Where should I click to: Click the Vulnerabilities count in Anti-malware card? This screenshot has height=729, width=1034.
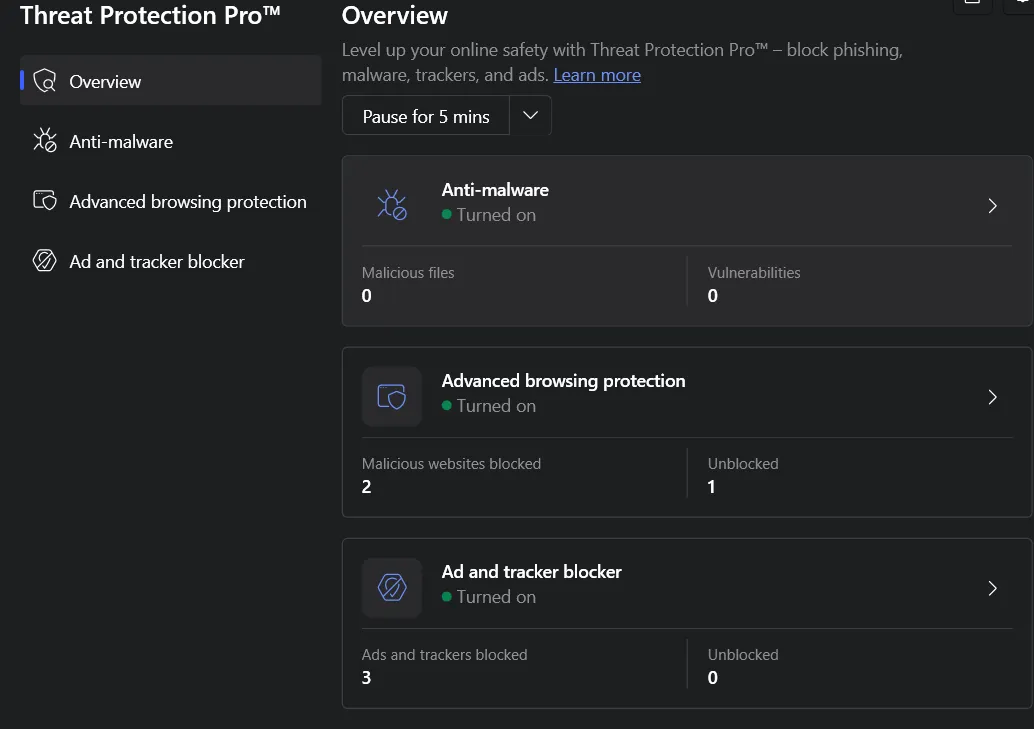click(x=713, y=296)
